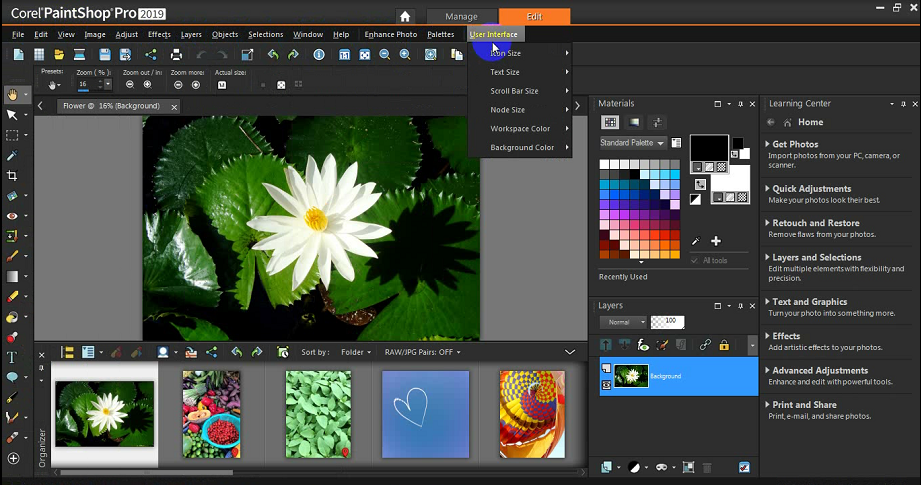
Task: Collapse Organizer with chevron arrow
Action: click(570, 352)
